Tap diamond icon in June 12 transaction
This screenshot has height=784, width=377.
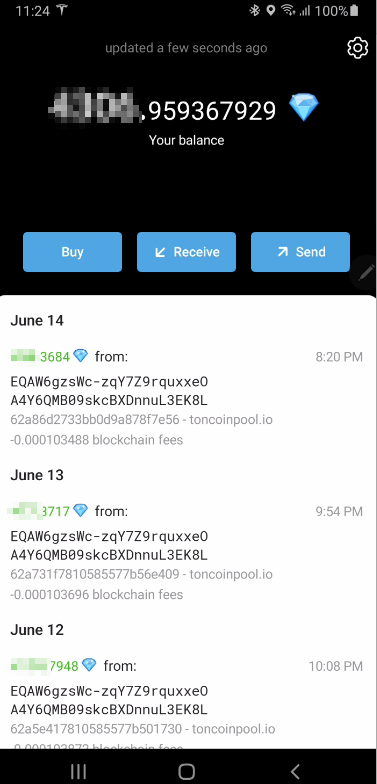(89, 665)
